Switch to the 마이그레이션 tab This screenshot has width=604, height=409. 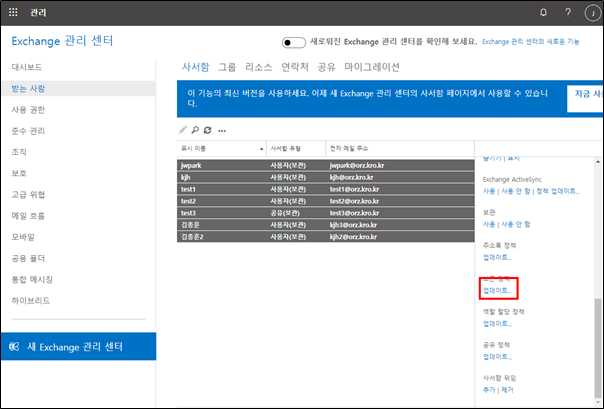point(372,67)
